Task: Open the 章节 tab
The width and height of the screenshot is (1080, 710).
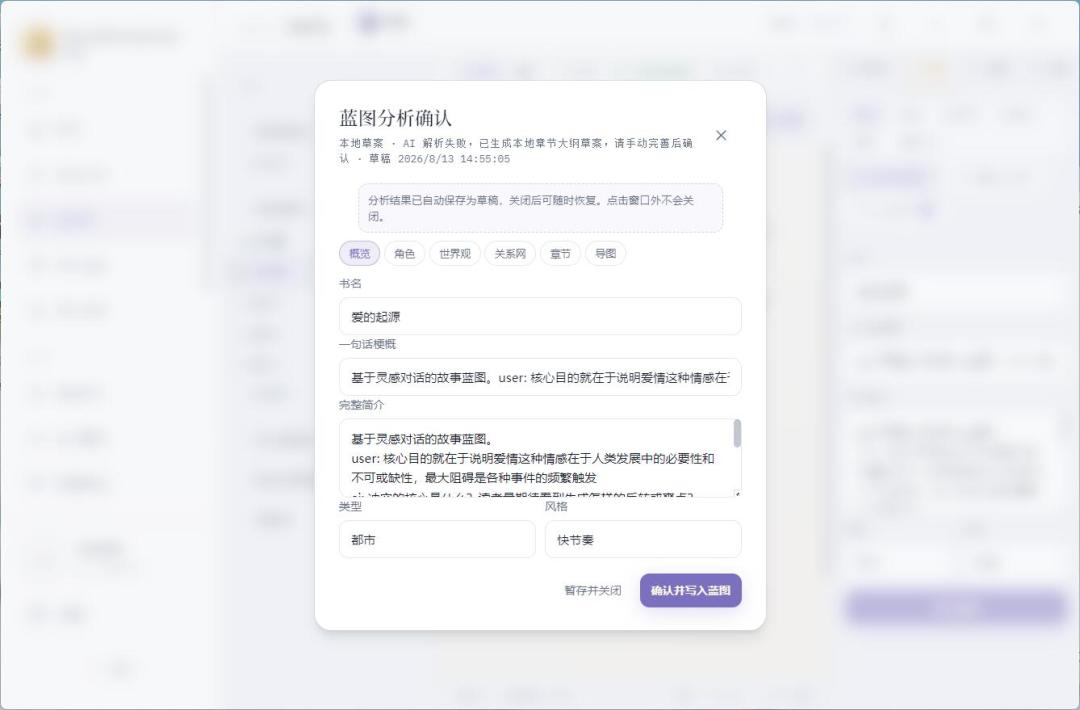Action: (x=560, y=253)
